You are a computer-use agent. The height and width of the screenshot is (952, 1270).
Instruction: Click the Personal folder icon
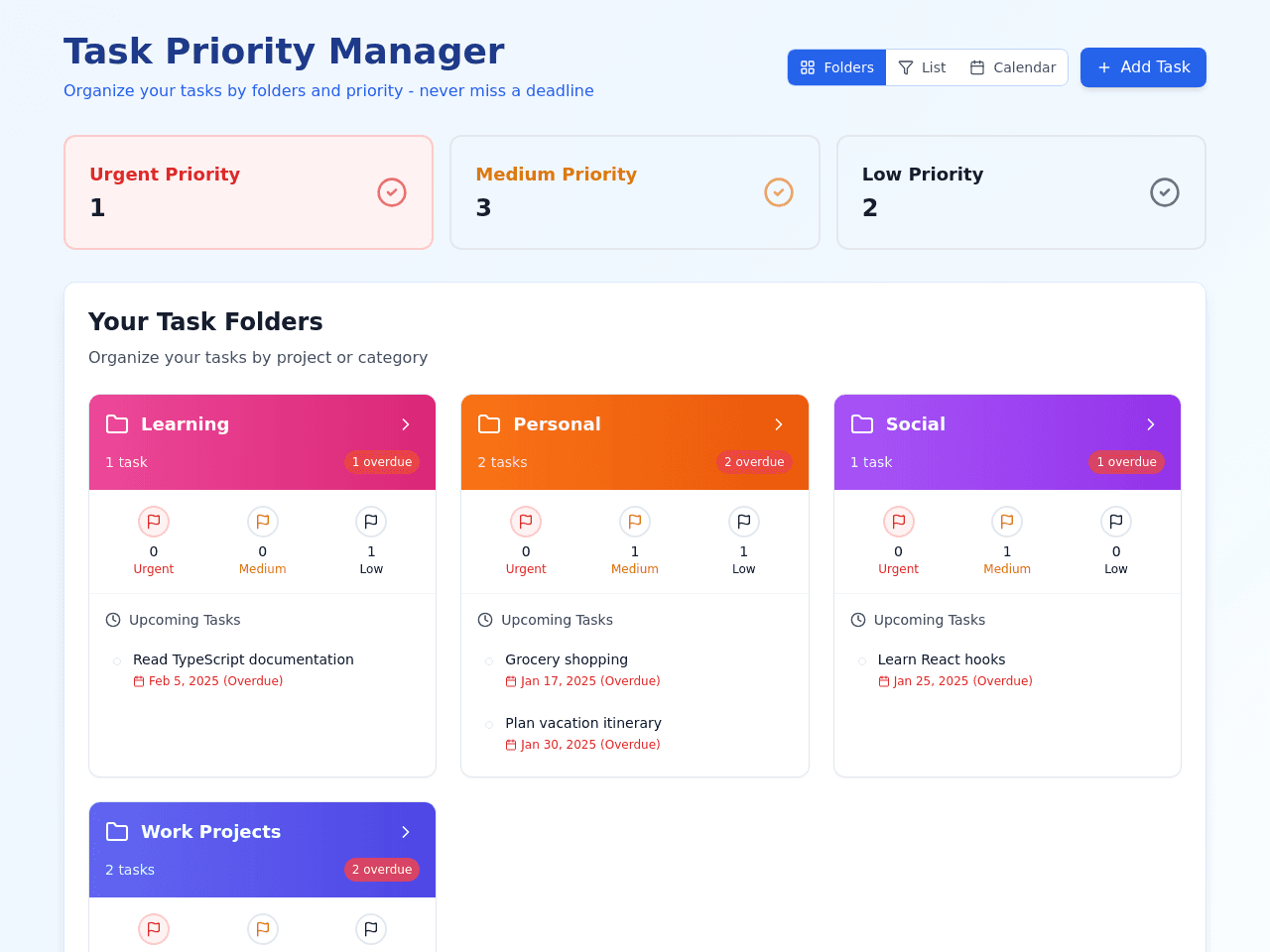click(489, 424)
